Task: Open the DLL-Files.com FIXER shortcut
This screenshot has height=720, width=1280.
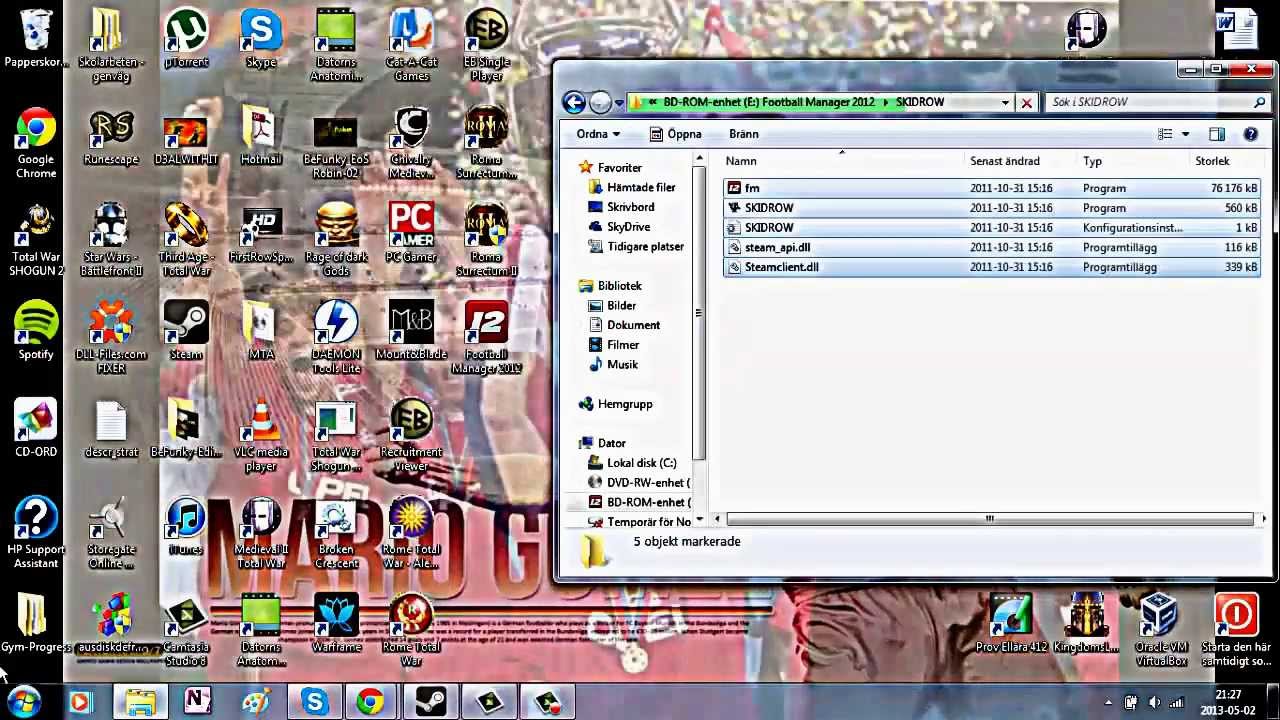Action: 111,338
